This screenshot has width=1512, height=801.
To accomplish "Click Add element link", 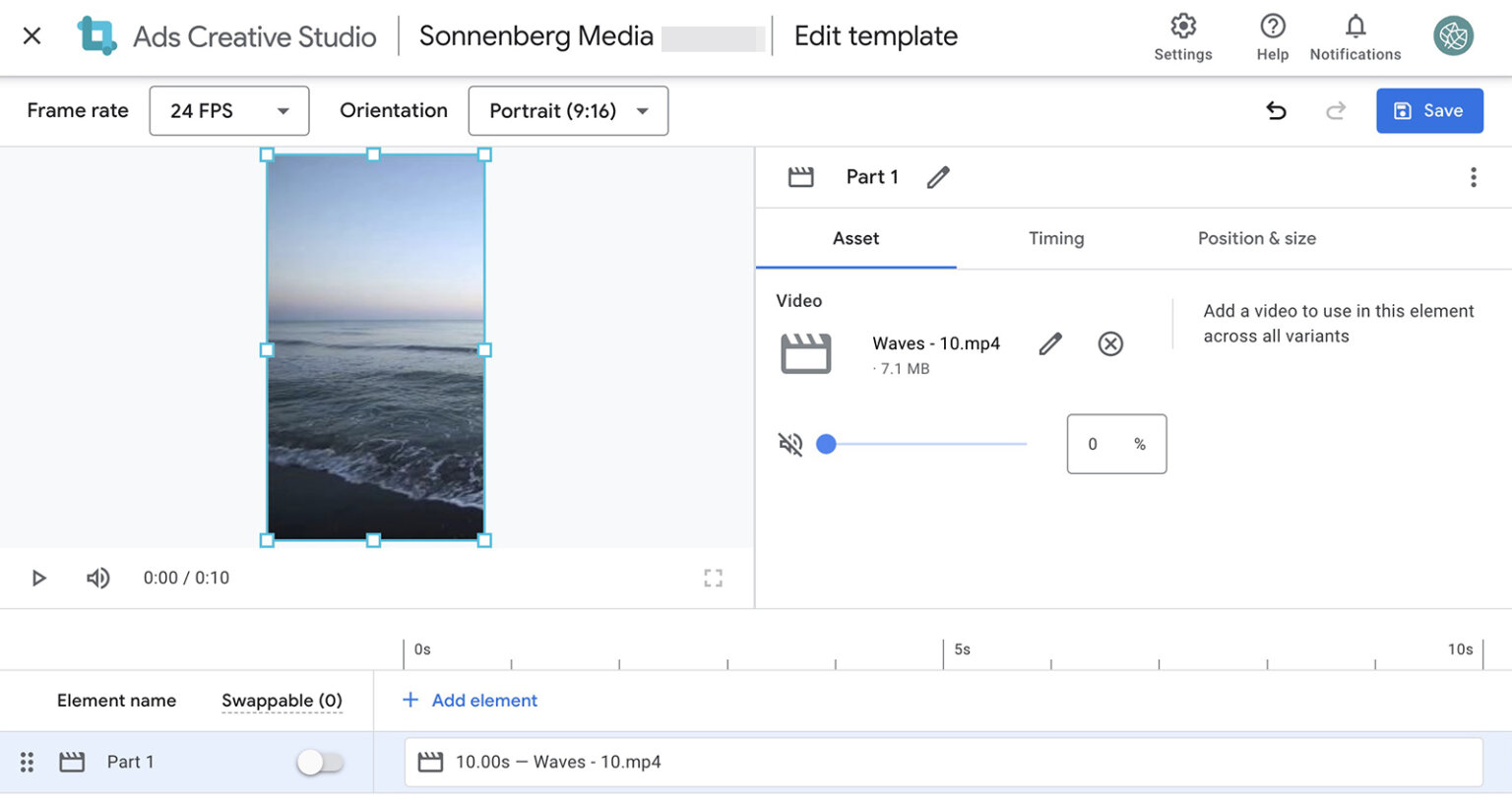I will click(470, 701).
